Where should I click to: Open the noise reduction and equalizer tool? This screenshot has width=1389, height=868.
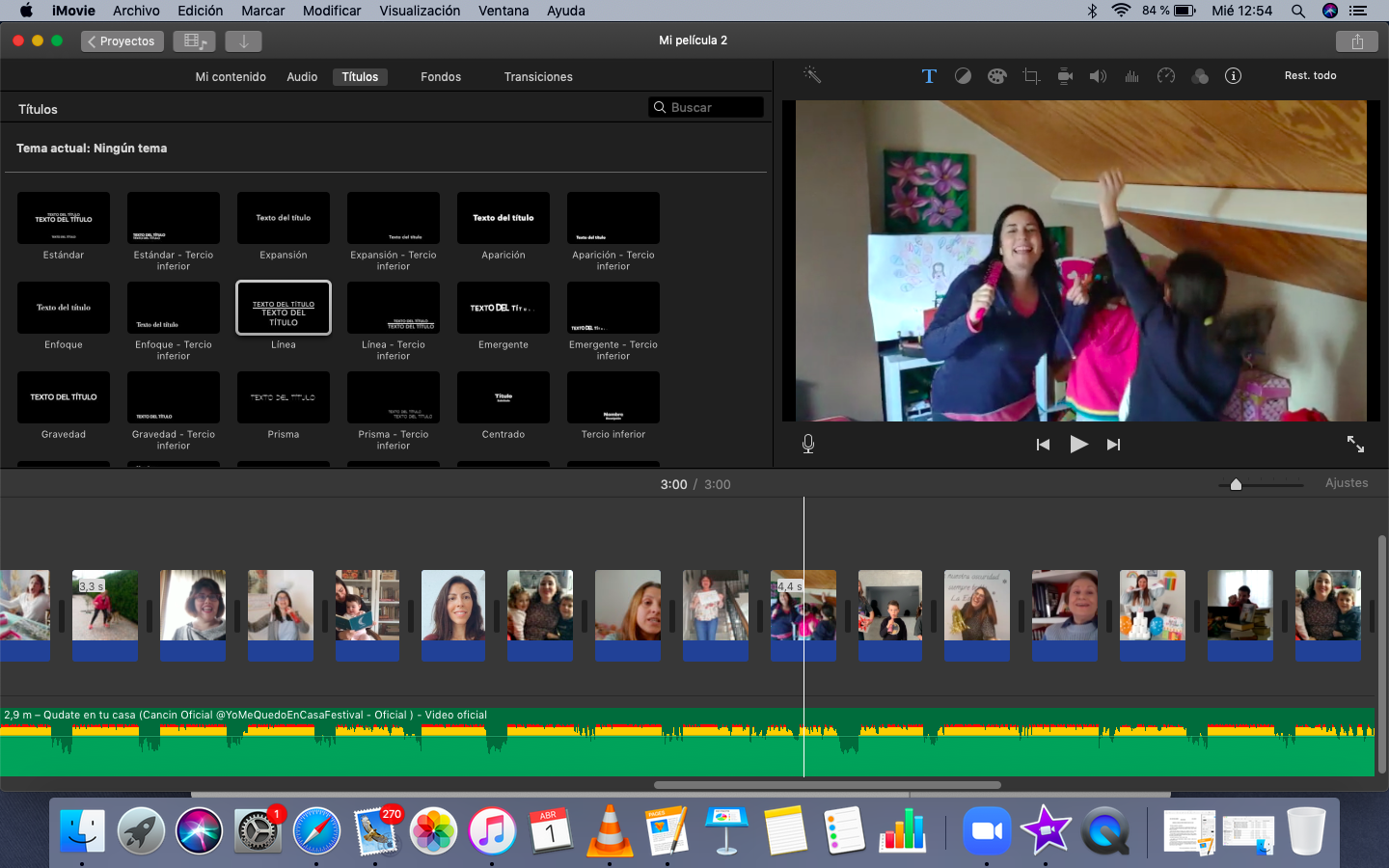(x=1131, y=76)
